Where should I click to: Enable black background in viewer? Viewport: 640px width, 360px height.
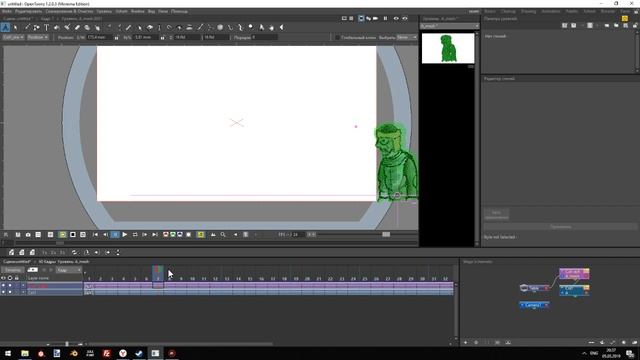pyautogui.click(x=73, y=235)
